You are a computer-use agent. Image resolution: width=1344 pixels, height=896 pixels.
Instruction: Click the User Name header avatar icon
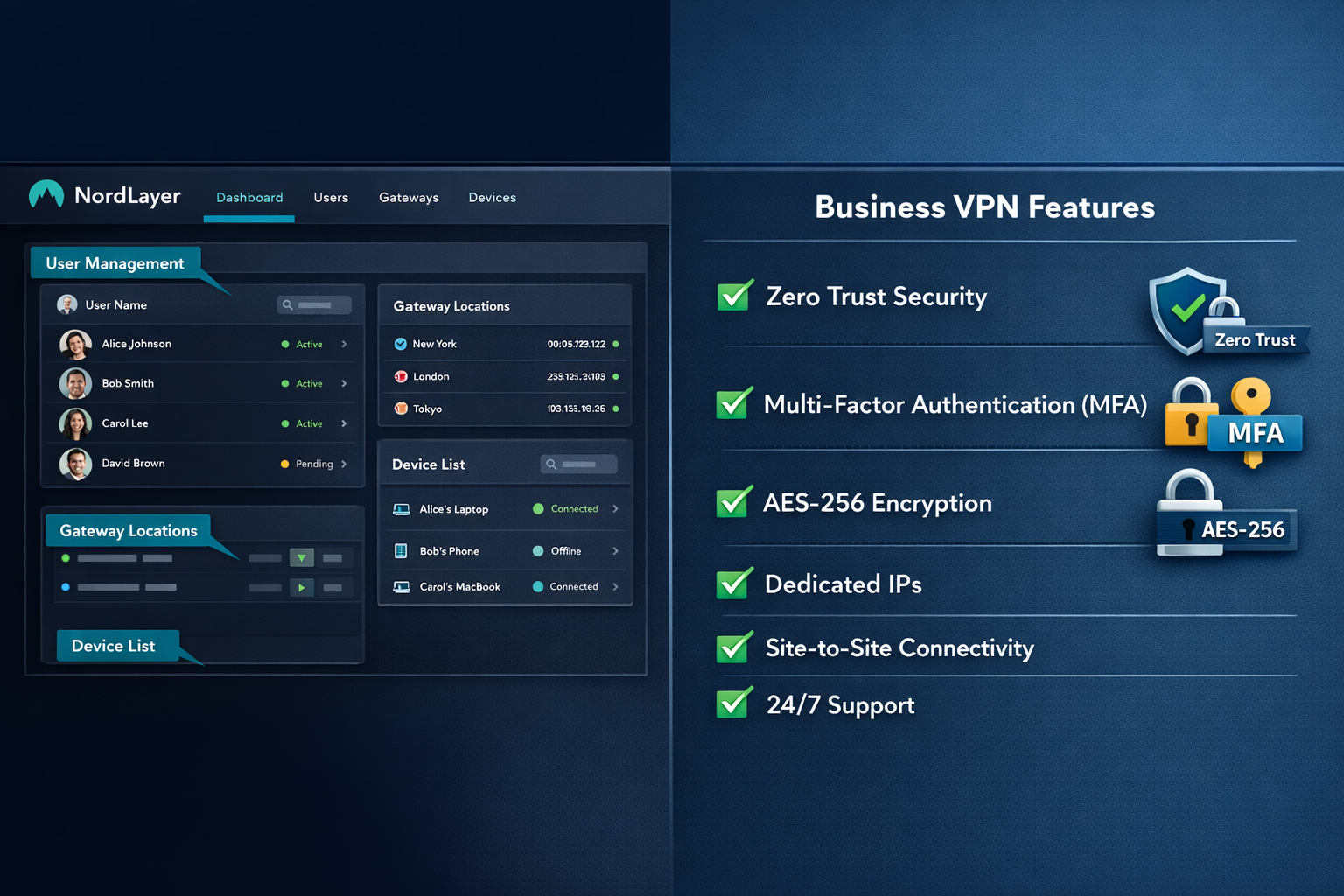[67, 304]
